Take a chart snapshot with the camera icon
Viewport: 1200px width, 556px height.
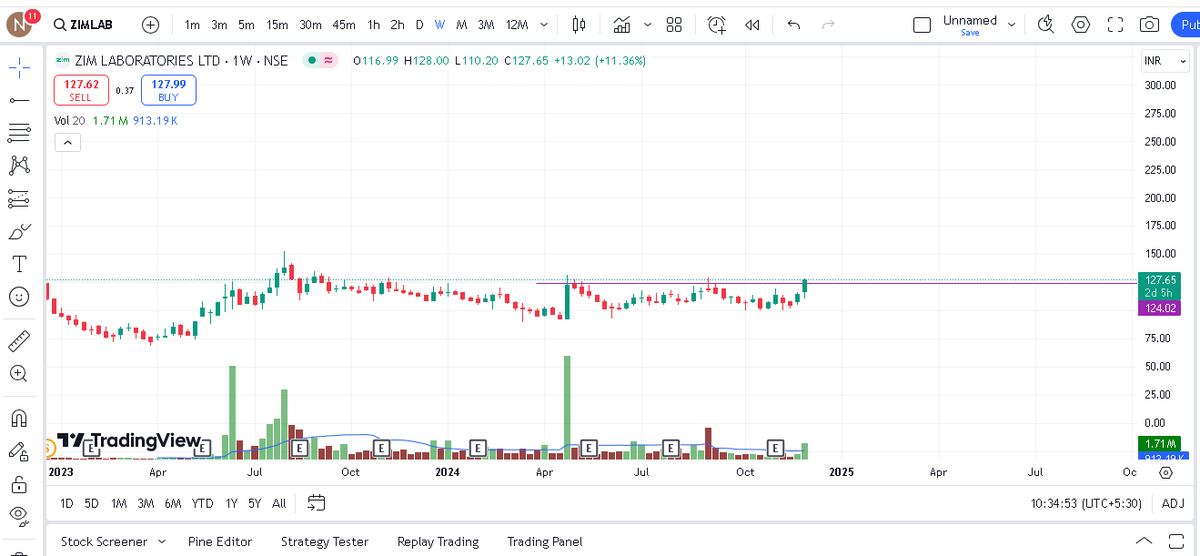[1150, 24]
